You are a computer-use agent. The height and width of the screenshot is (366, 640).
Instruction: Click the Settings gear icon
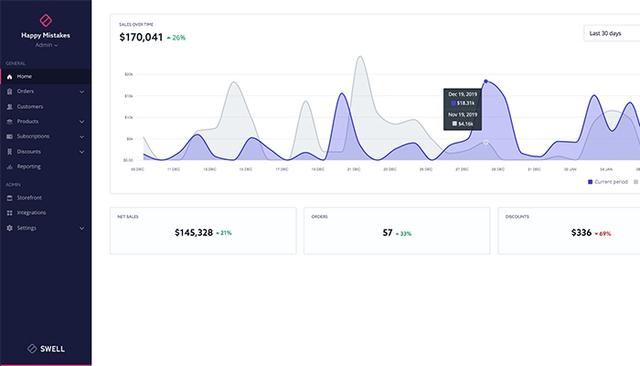(10, 228)
